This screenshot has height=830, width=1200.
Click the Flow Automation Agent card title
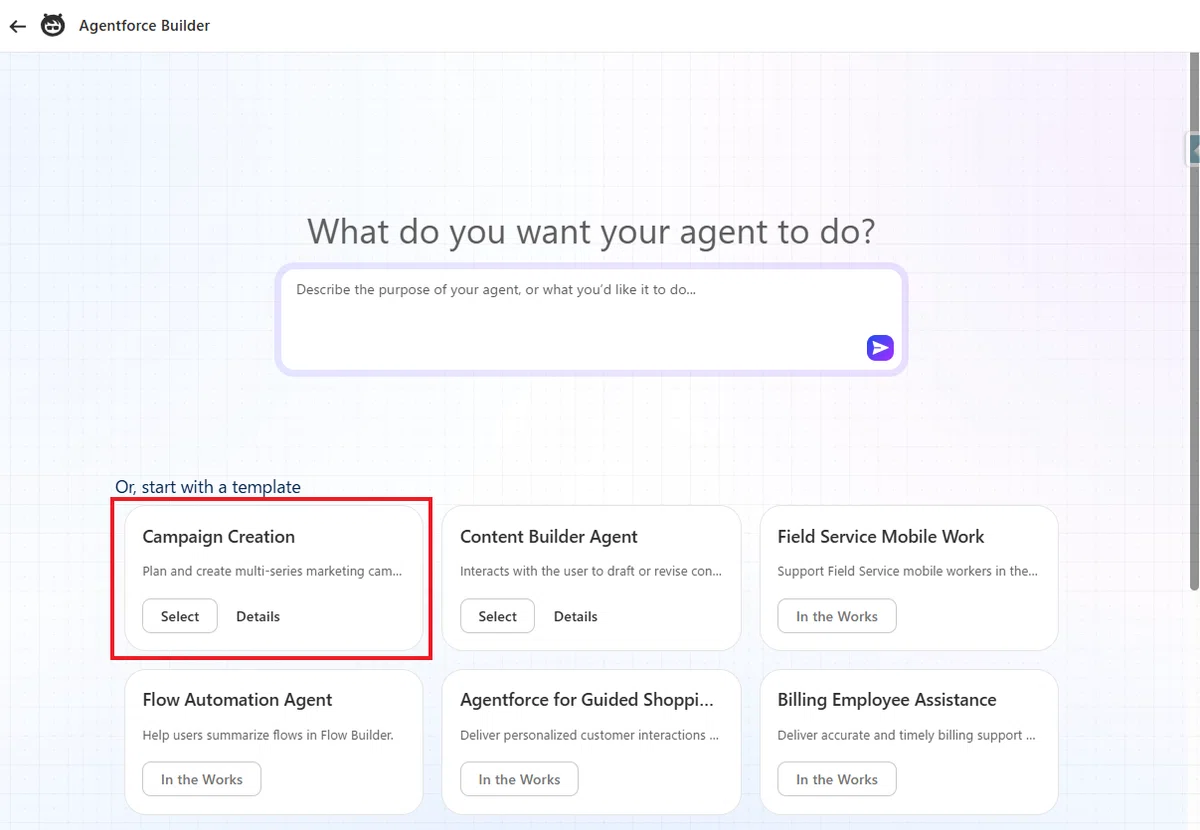tap(237, 700)
